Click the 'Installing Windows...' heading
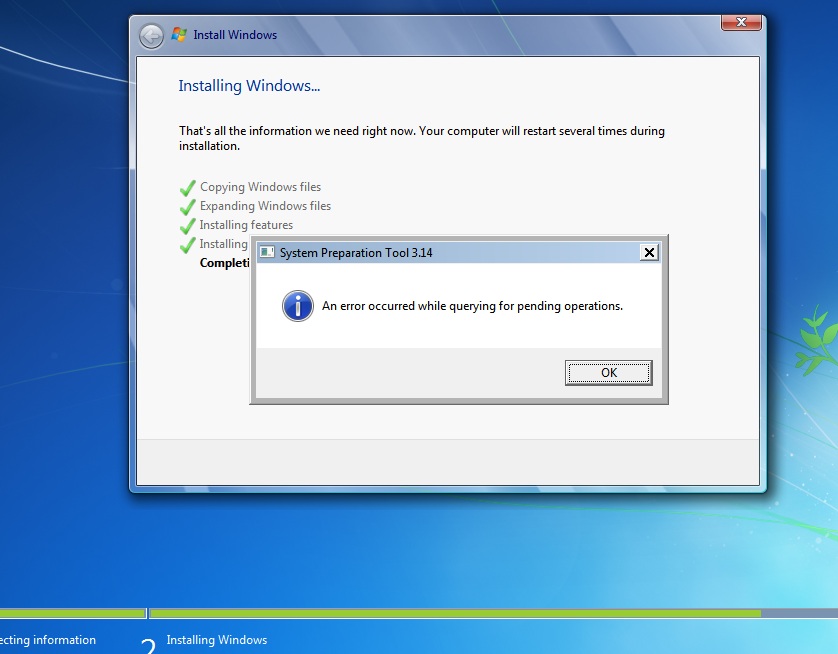 tap(249, 85)
